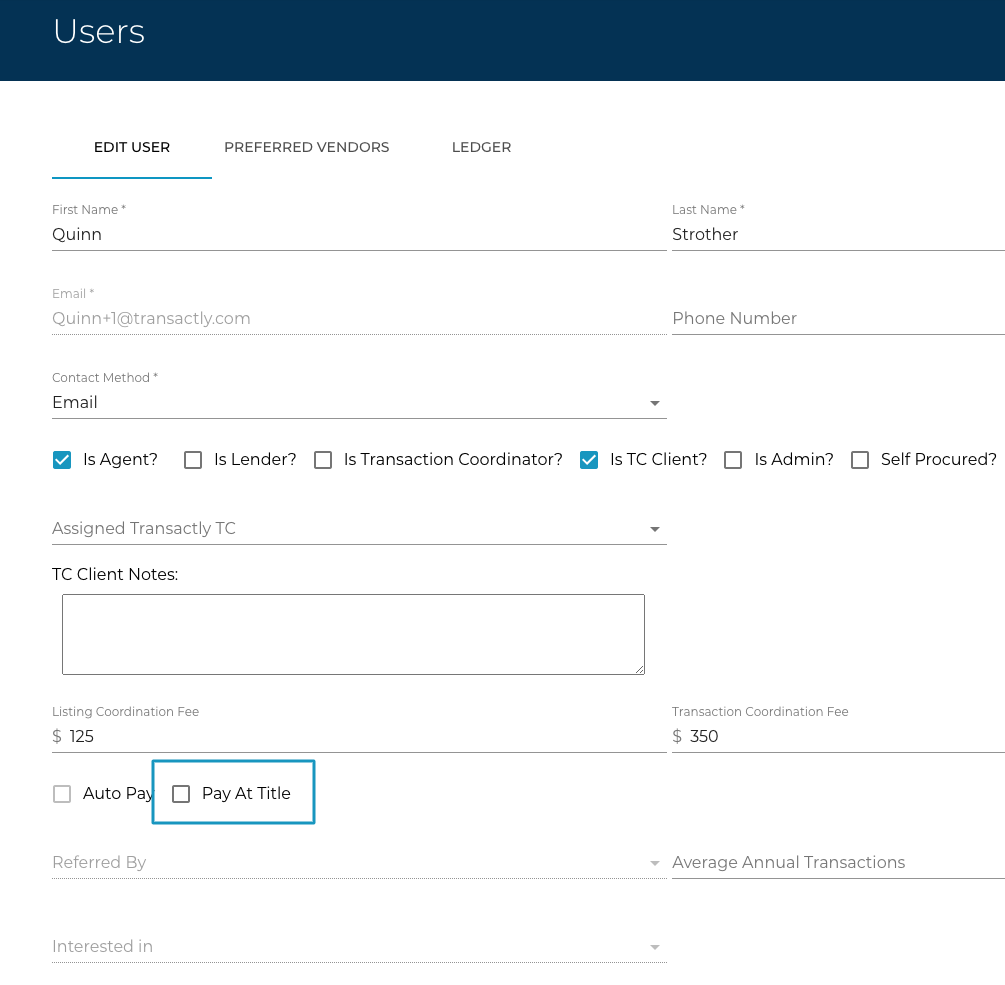This screenshot has width=1005, height=985.
Task: Check the Pay At Title checkbox
Action: pos(181,794)
